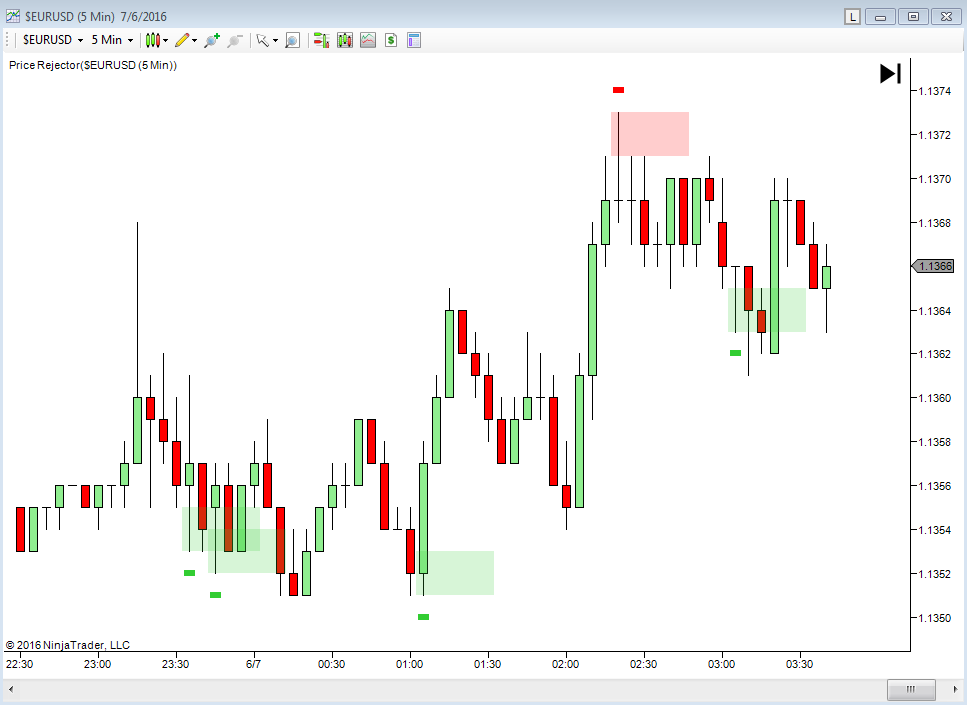Image resolution: width=967 pixels, height=705 pixels.
Task: Open the zoom frame magnifier tool
Action: pos(292,40)
